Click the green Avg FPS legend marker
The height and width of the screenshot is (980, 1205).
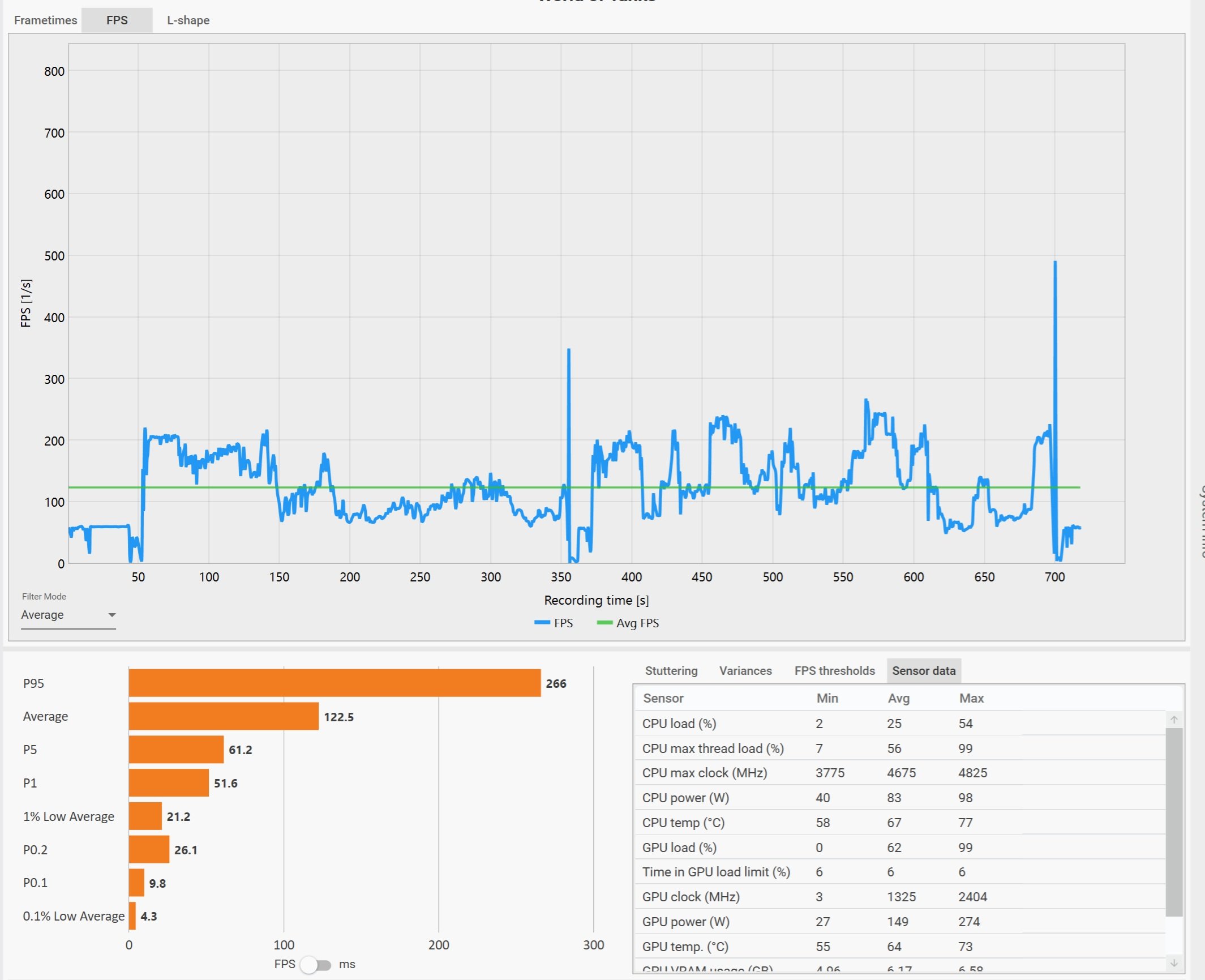(x=604, y=623)
